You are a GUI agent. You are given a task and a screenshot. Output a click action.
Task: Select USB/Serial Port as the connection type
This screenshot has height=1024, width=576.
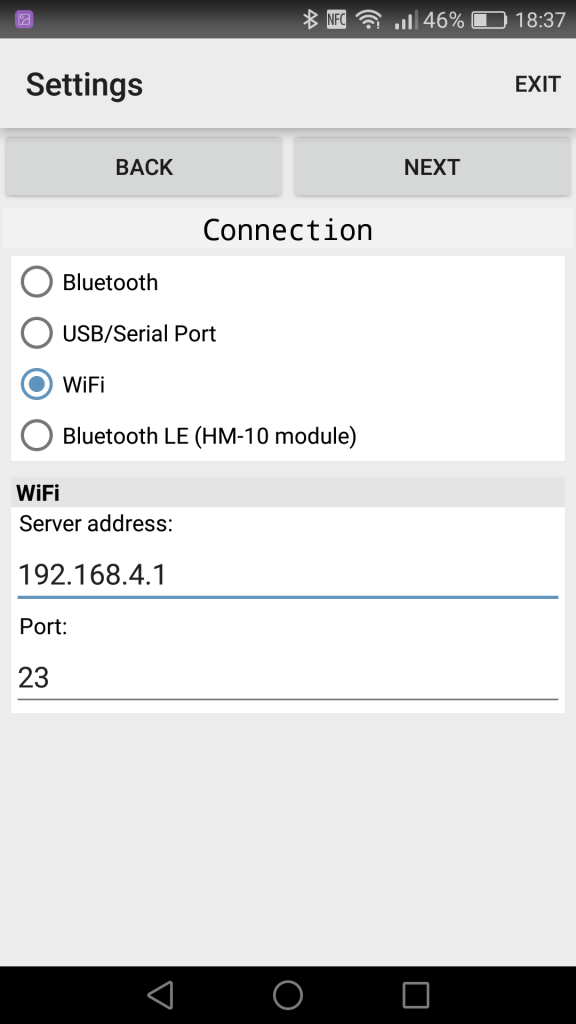tap(36, 333)
